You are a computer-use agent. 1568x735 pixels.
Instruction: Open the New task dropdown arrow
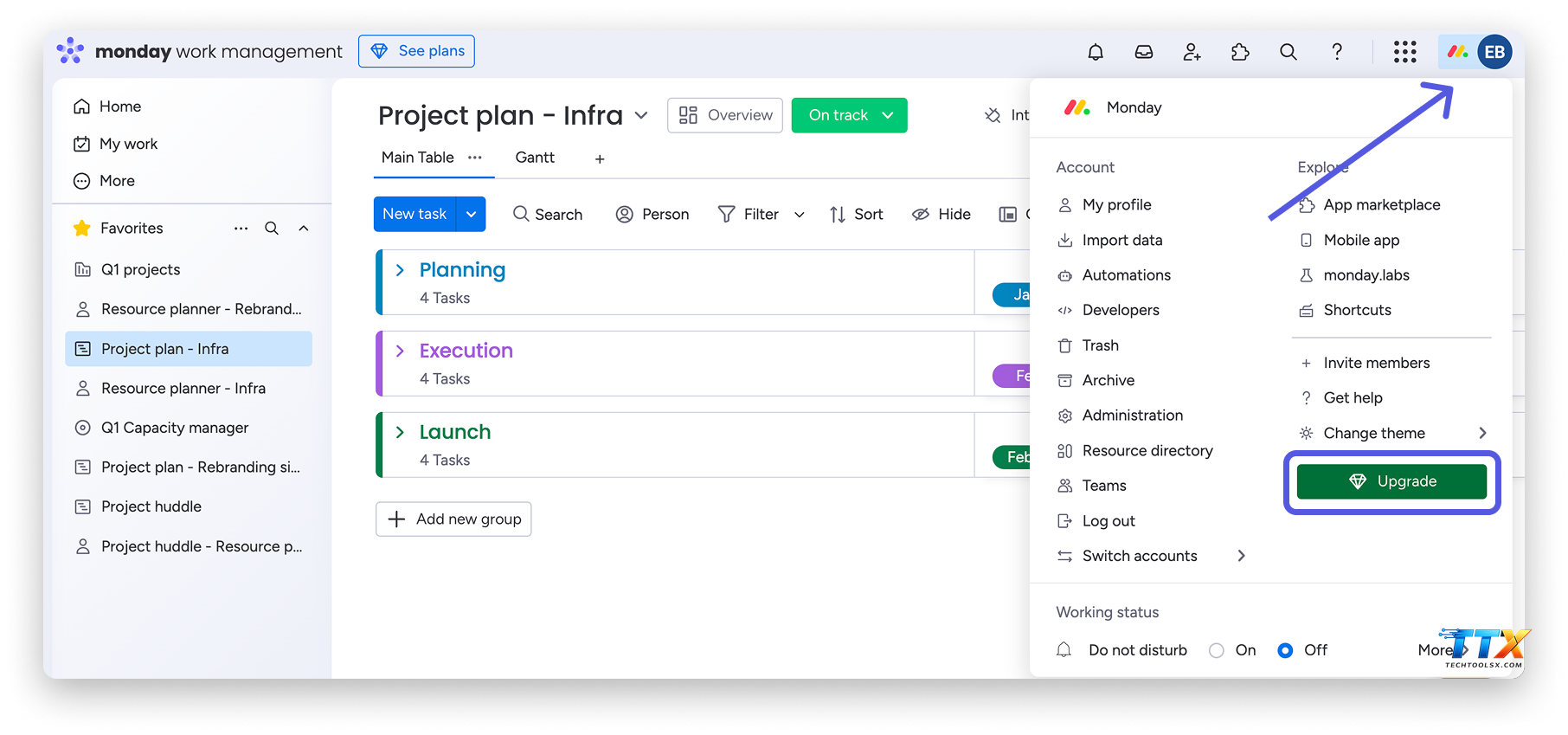pyautogui.click(x=471, y=214)
